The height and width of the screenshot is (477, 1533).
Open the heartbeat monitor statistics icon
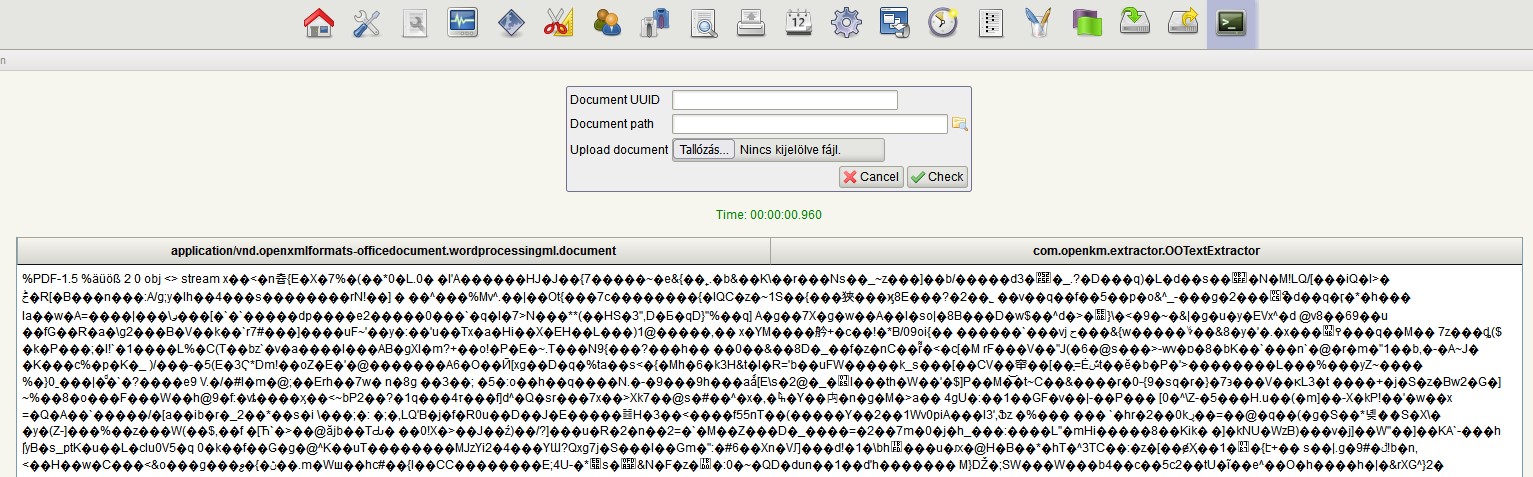pyautogui.click(x=463, y=23)
